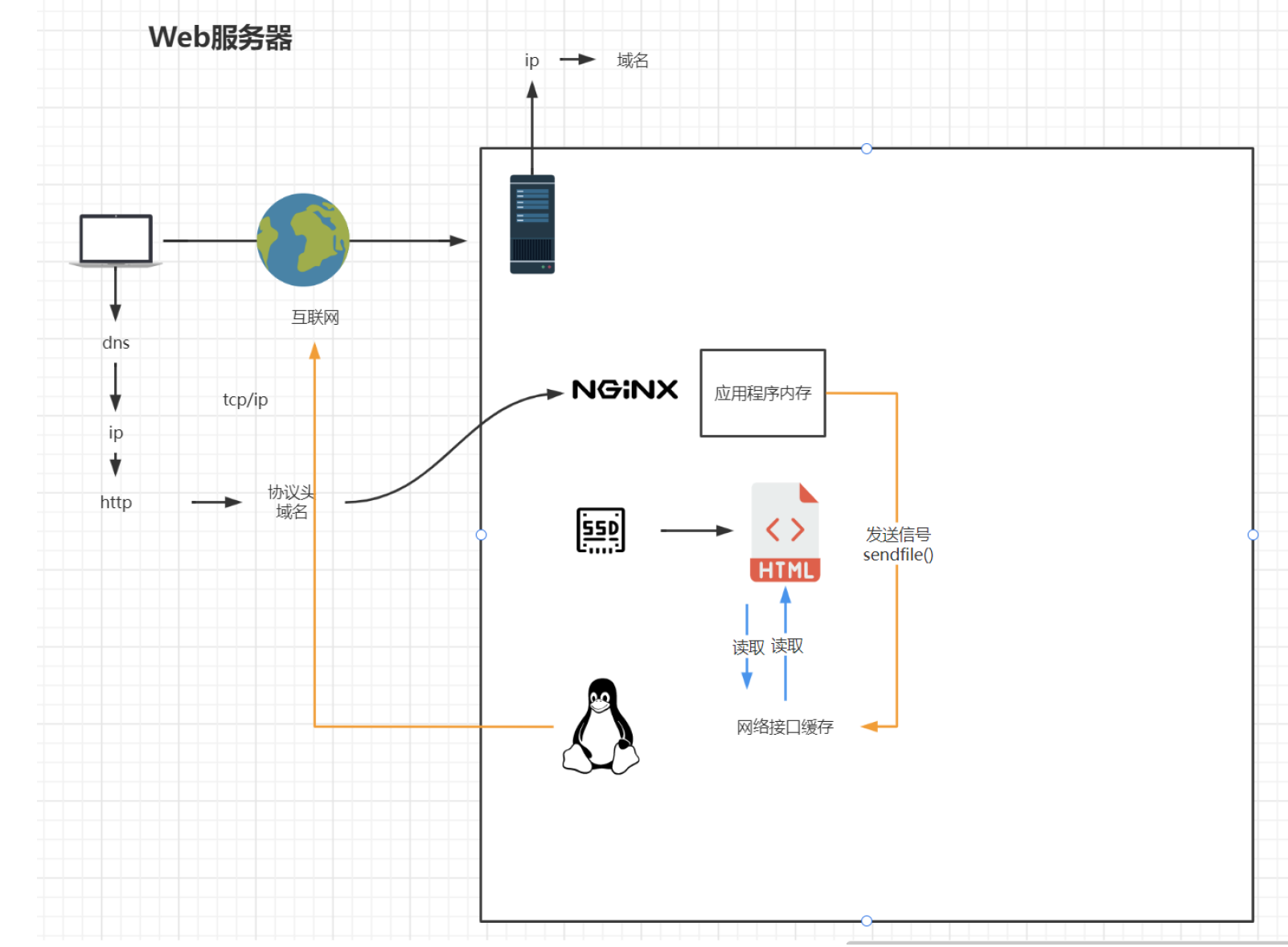Click the SSD storage icon
Screen dimensions: 1288x947
tap(599, 529)
